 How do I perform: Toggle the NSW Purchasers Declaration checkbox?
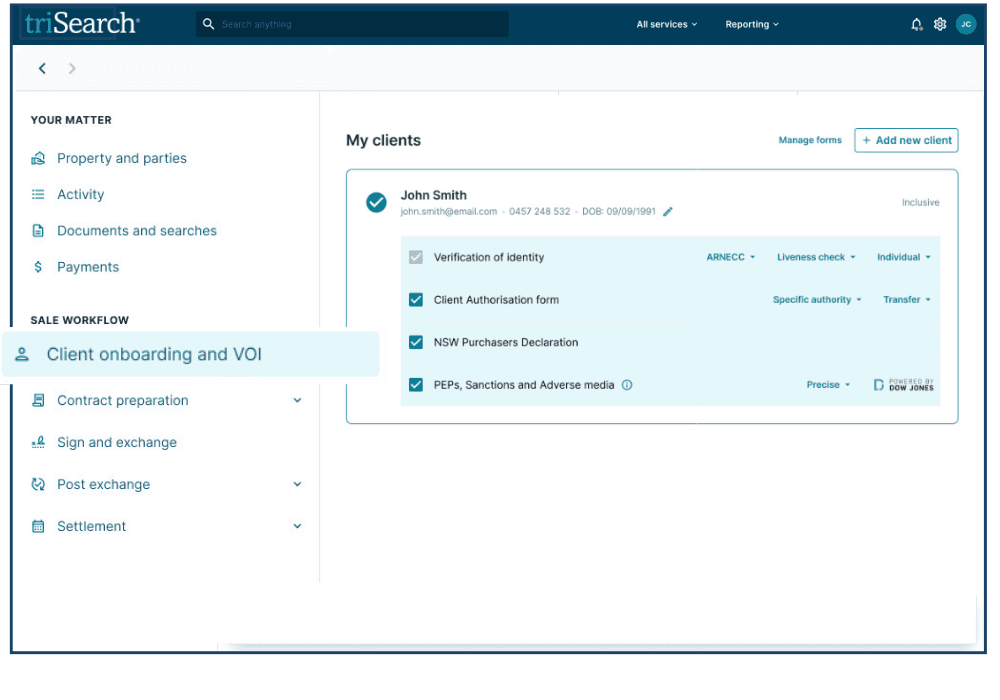[x=416, y=342]
